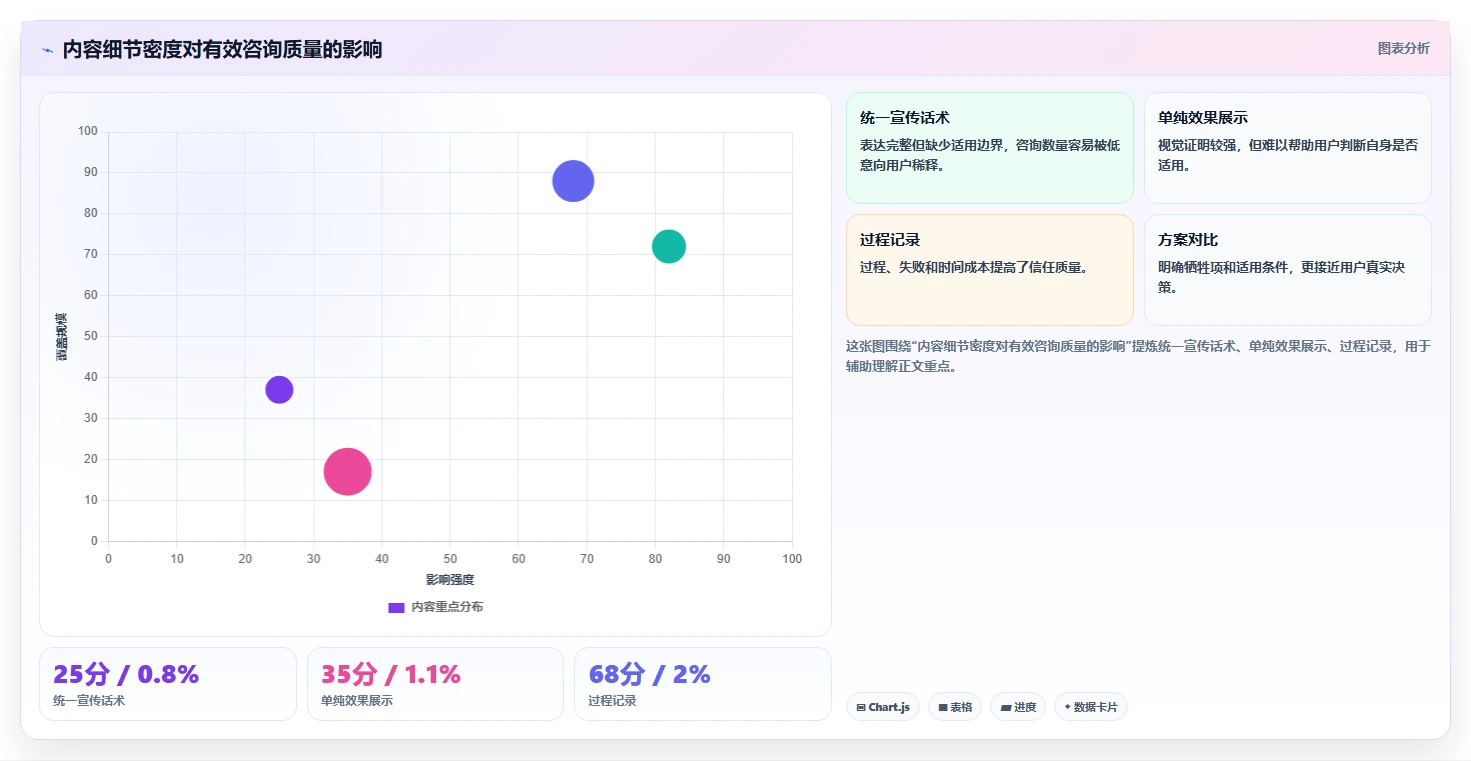Open the 统一宣传话术 info card
The width and height of the screenshot is (1471, 761).
[989, 148]
